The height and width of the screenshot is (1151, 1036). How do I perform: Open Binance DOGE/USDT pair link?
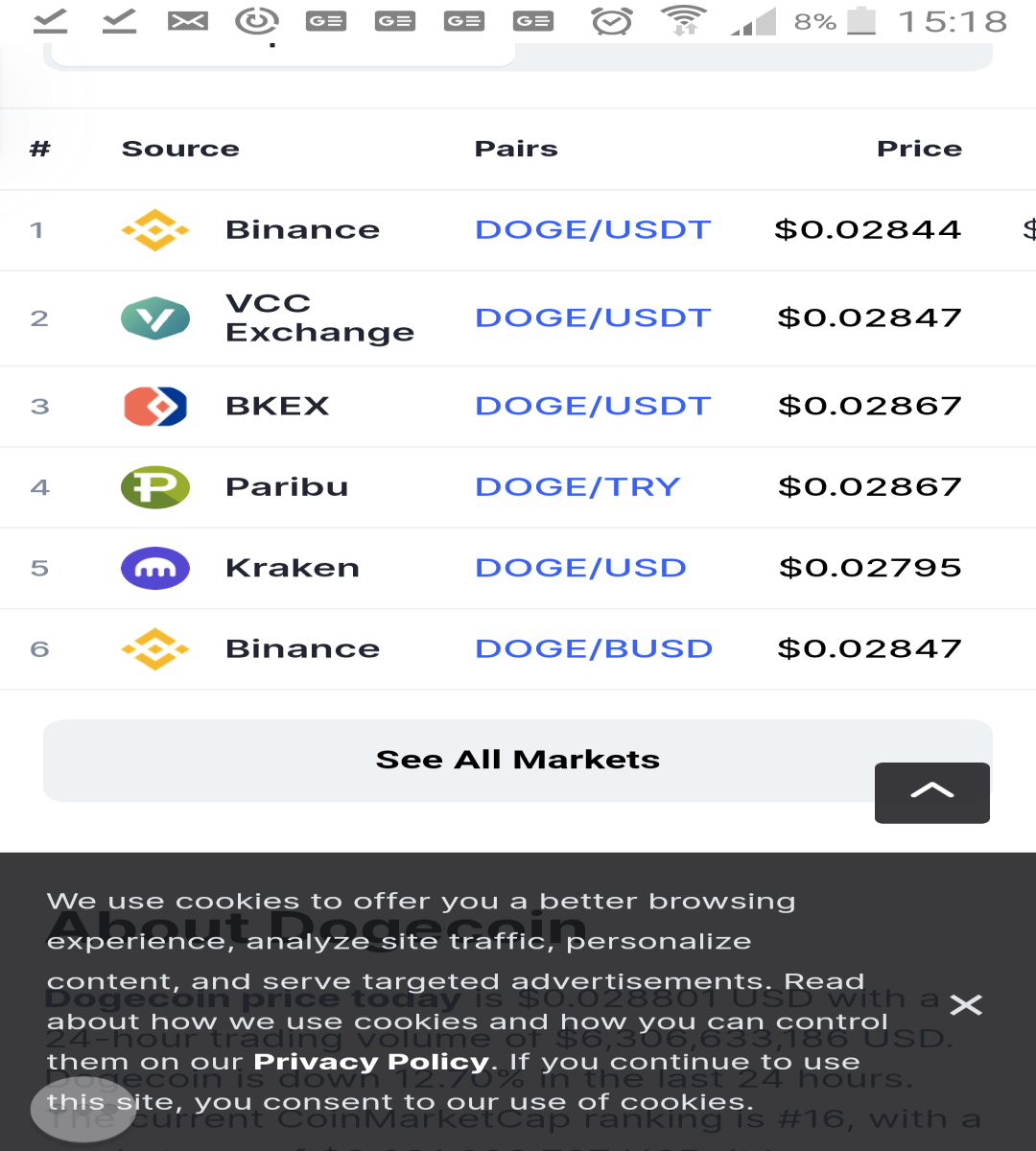coord(593,230)
